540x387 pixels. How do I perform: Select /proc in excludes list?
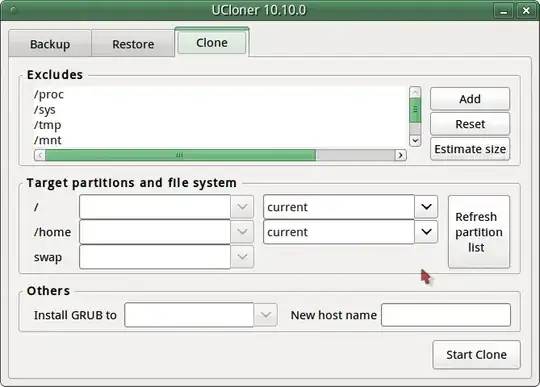tap(49, 94)
